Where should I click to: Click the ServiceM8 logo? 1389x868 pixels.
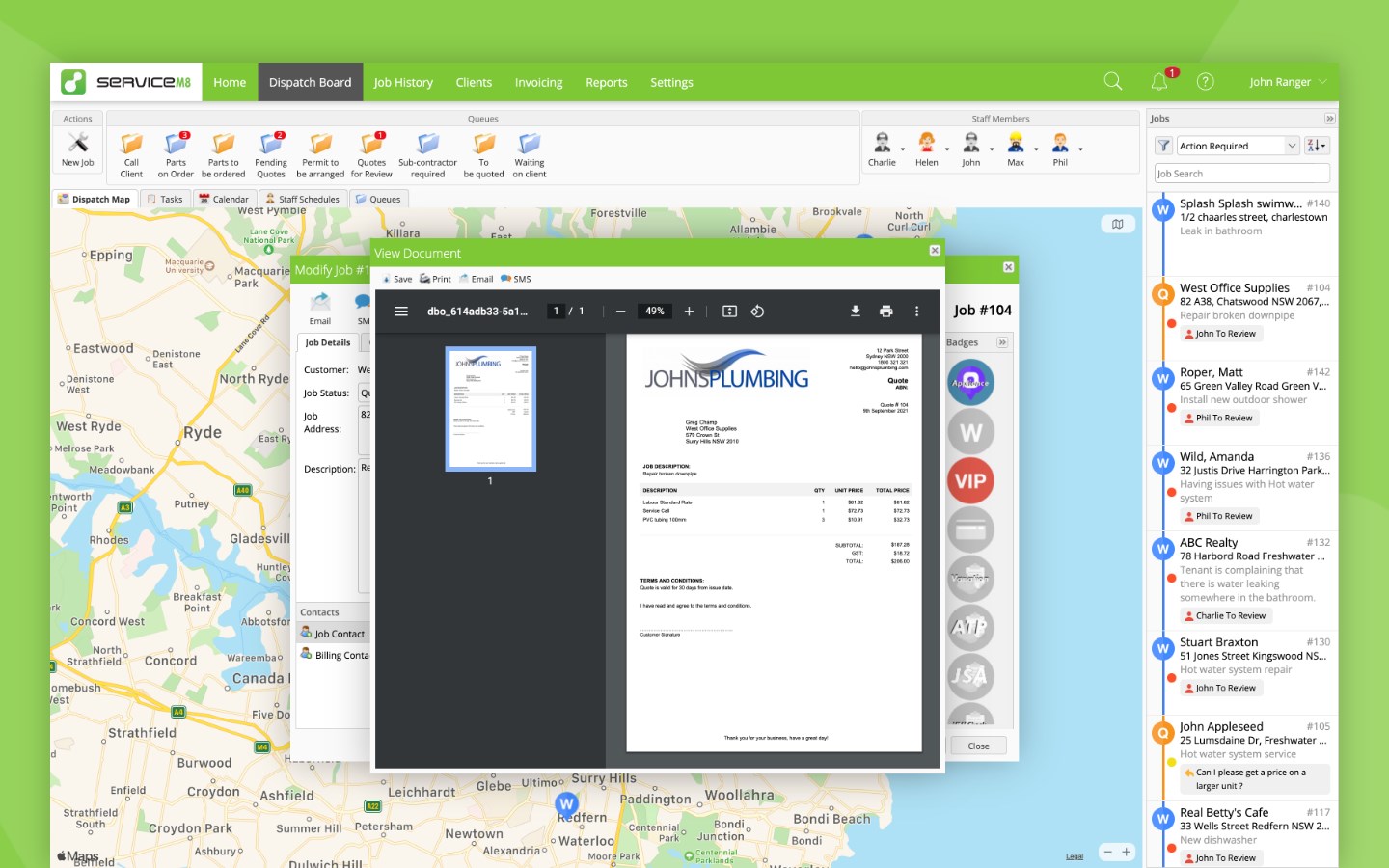coord(126,82)
